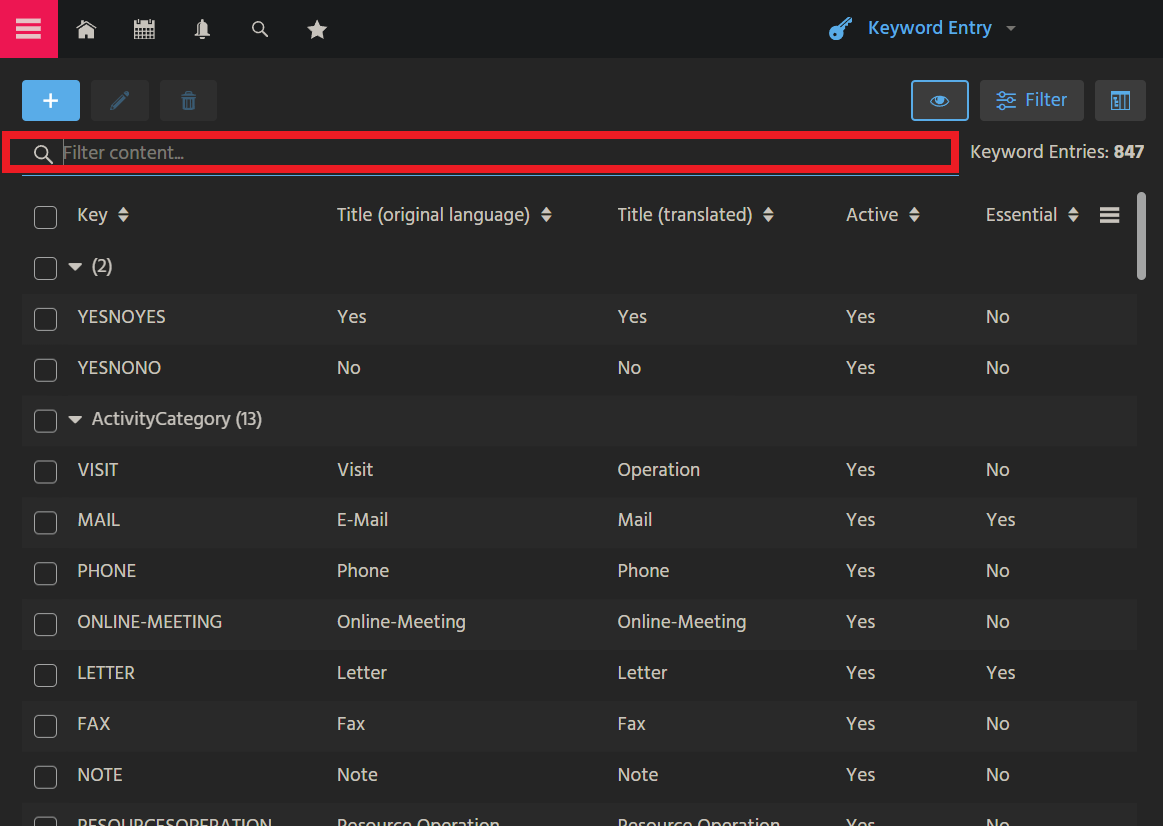Screen dimensions: 1163x826
Task: Collapse the ActivityCategory (13) group
Action: click(75, 420)
